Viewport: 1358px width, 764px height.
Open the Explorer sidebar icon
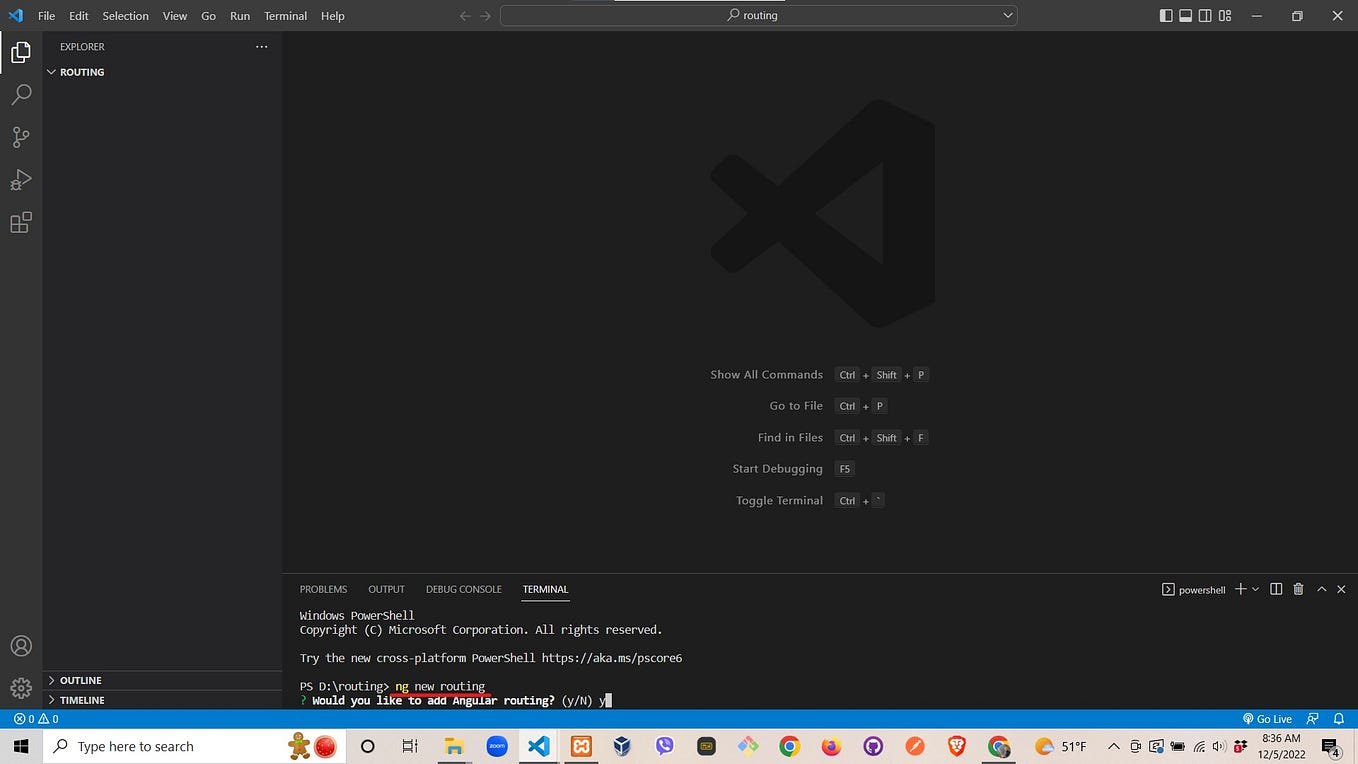[21, 52]
